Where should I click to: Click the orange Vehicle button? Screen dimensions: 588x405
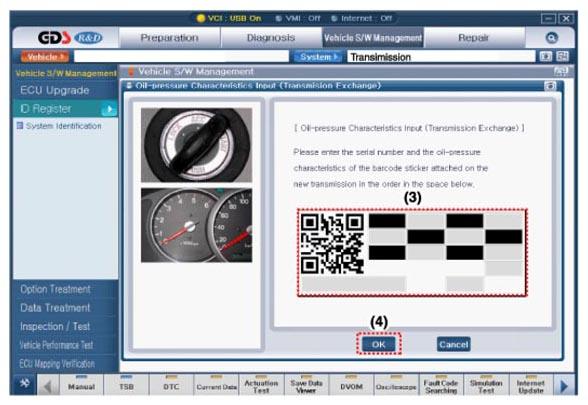click(x=45, y=57)
